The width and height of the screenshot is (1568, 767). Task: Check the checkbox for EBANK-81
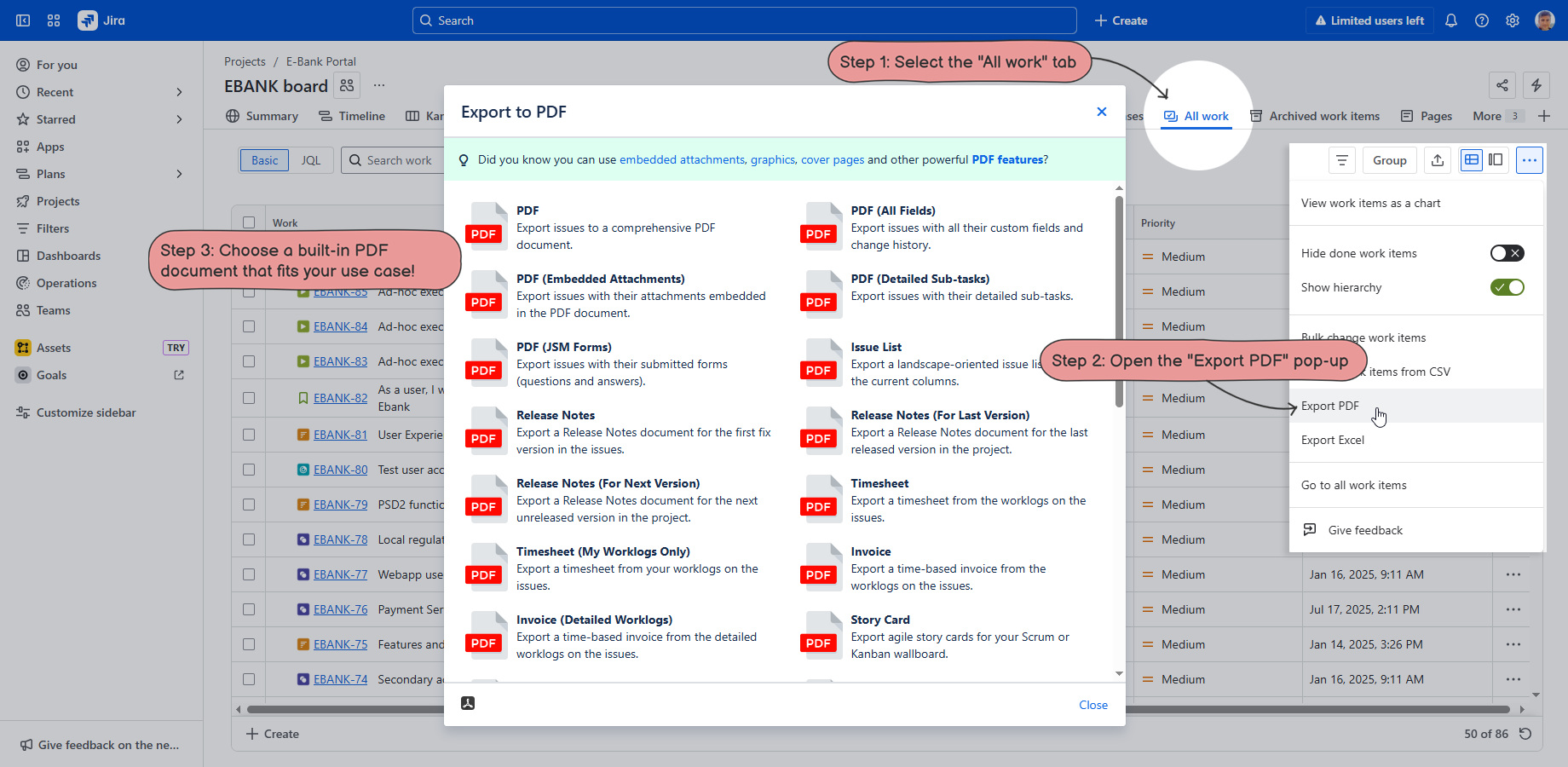(x=249, y=435)
